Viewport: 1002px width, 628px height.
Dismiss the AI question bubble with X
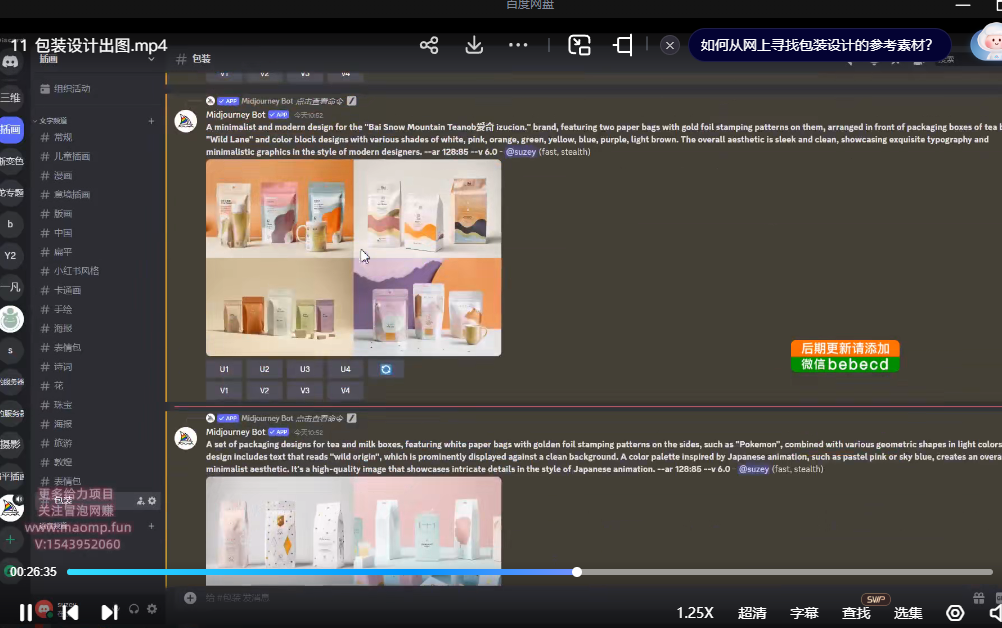(670, 45)
